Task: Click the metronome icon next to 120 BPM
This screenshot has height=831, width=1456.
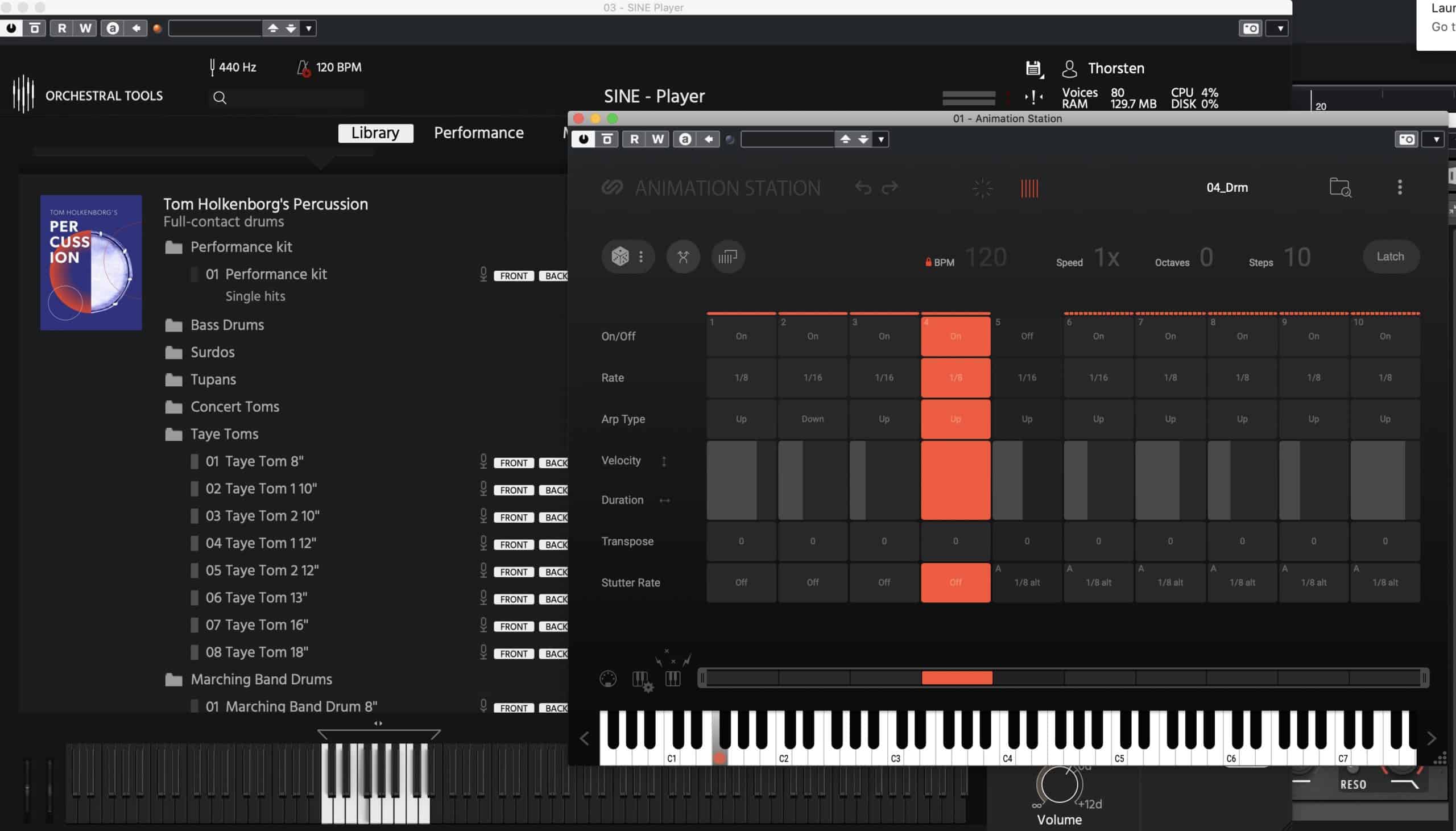Action: [x=304, y=68]
